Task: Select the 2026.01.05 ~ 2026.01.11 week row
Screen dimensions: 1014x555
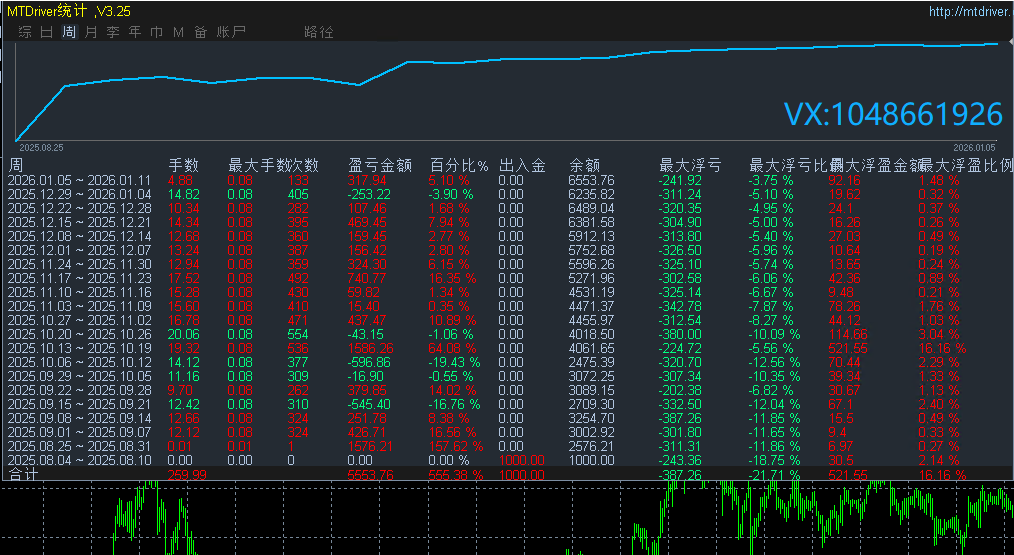Action: (79, 180)
